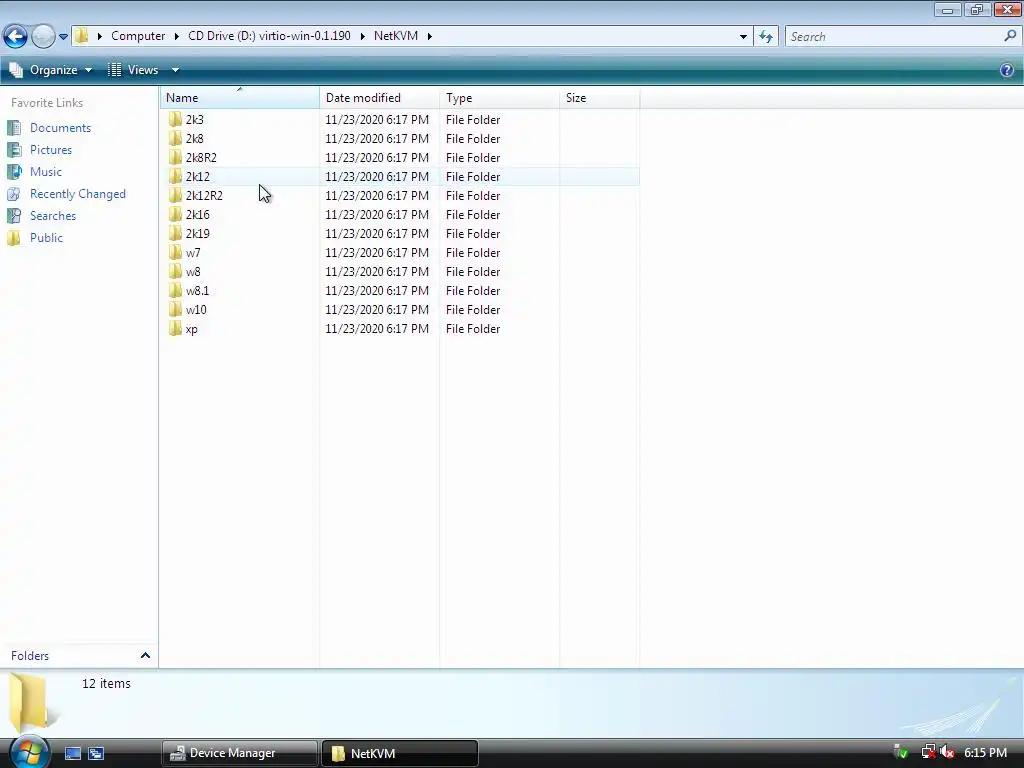Go back with the Back arrow button
The image size is (1024, 768).
[x=16, y=36]
